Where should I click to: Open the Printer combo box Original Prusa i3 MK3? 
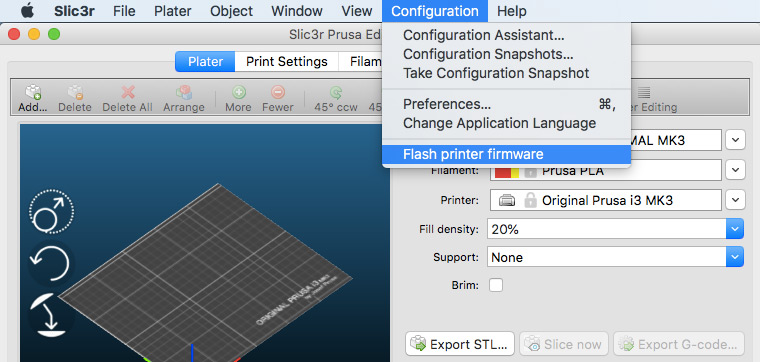[606, 200]
